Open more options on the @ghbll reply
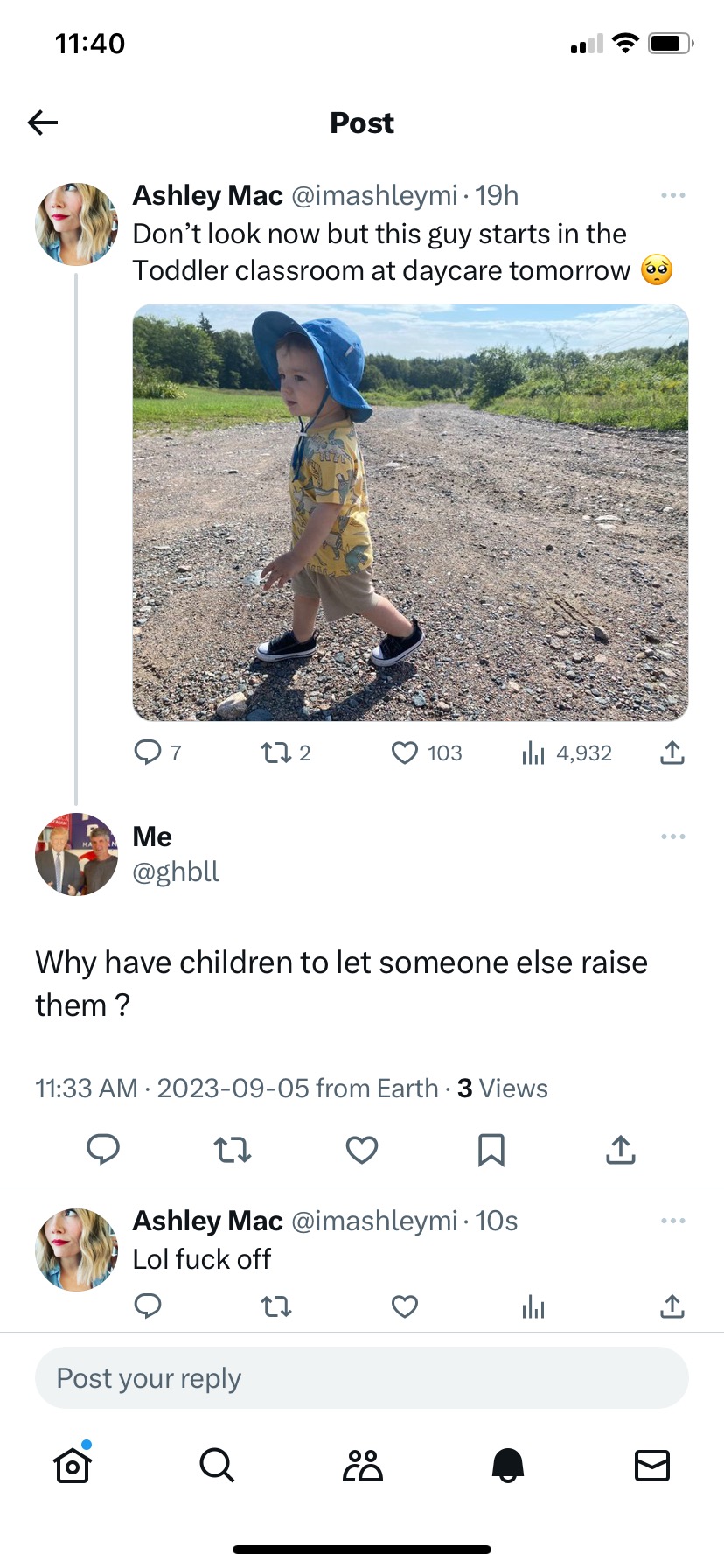724x1568 pixels. point(672,836)
